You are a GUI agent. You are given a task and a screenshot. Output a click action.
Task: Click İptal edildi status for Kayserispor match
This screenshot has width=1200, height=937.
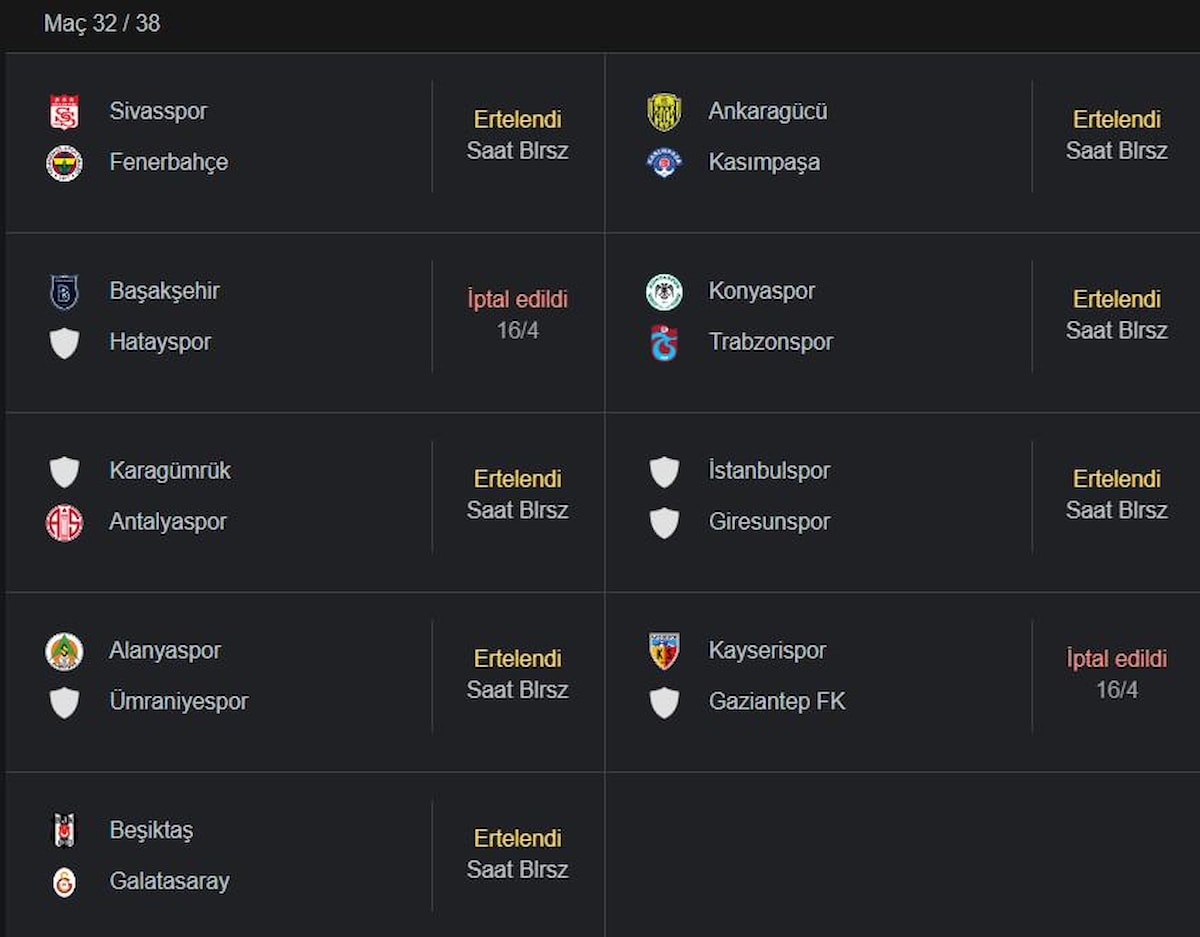coord(1117,659)
